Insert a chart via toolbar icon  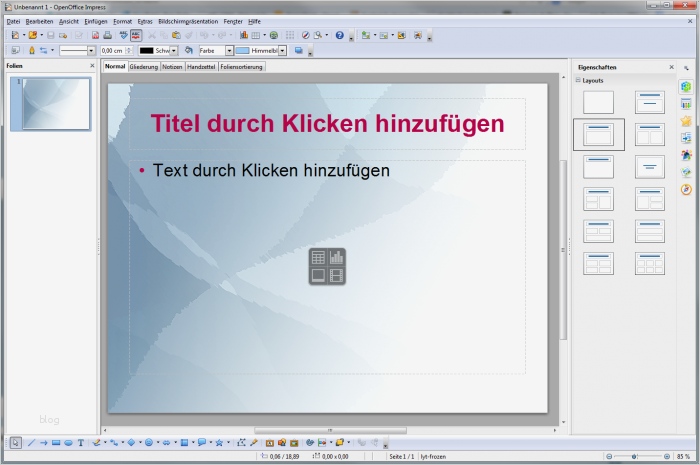(244, 35)
